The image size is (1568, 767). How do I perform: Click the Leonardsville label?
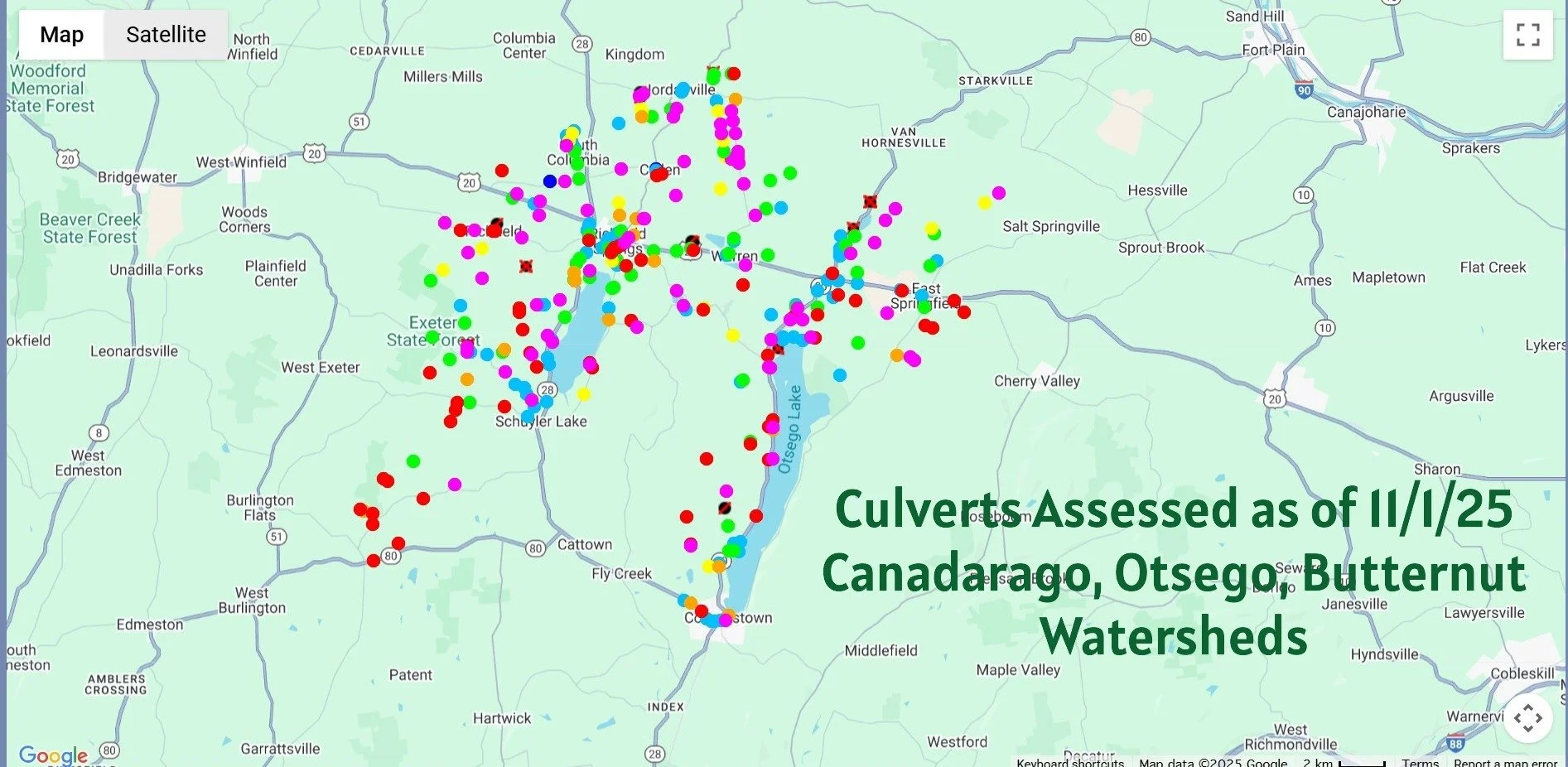134,351
